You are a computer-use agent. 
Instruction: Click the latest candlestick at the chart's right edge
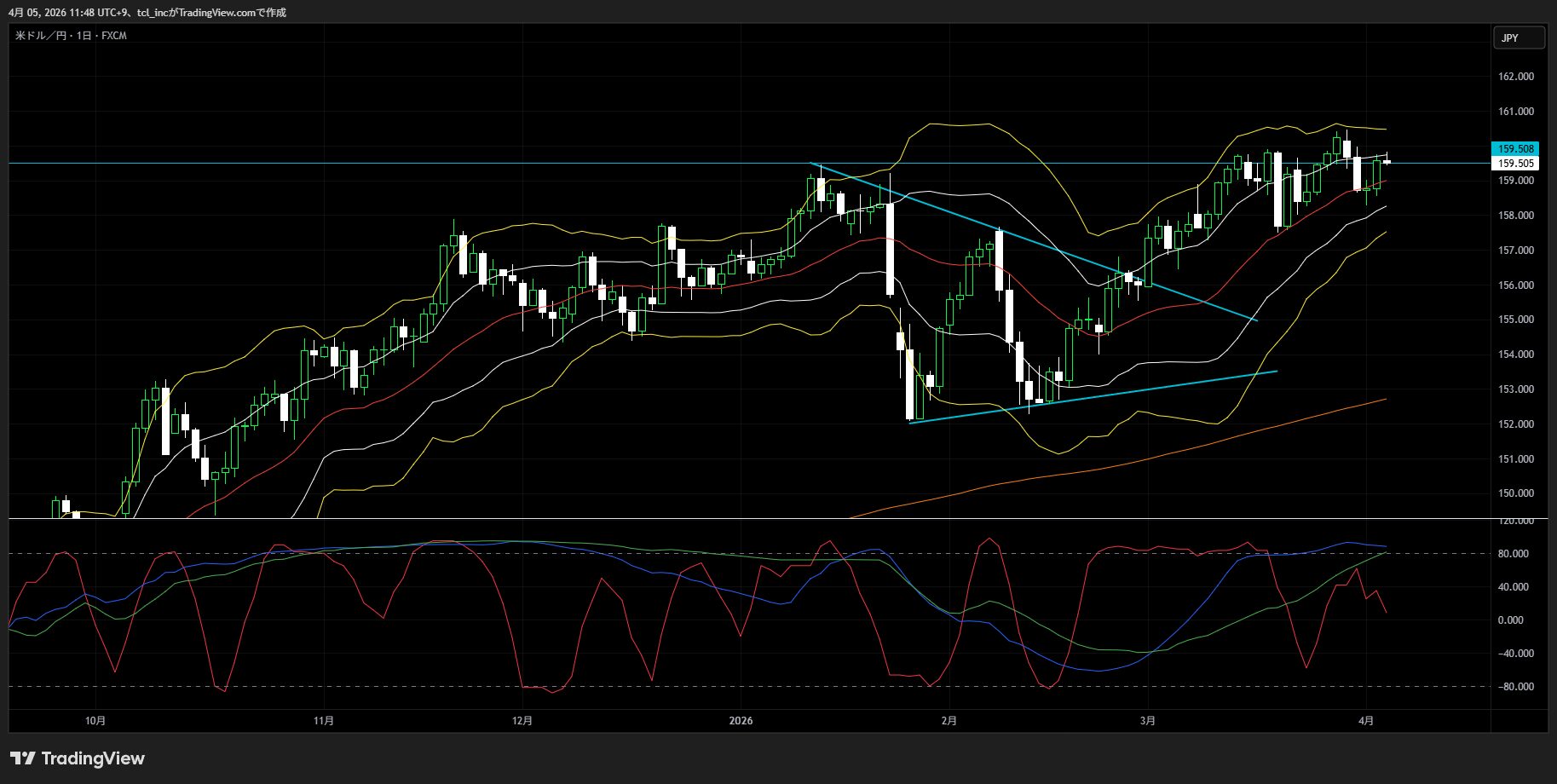(x=1387, y=162)
